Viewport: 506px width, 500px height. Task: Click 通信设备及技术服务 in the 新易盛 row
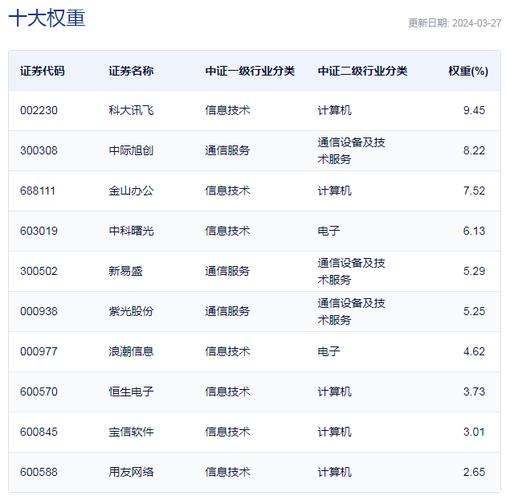pyautogui.click(x=351, y=271)
